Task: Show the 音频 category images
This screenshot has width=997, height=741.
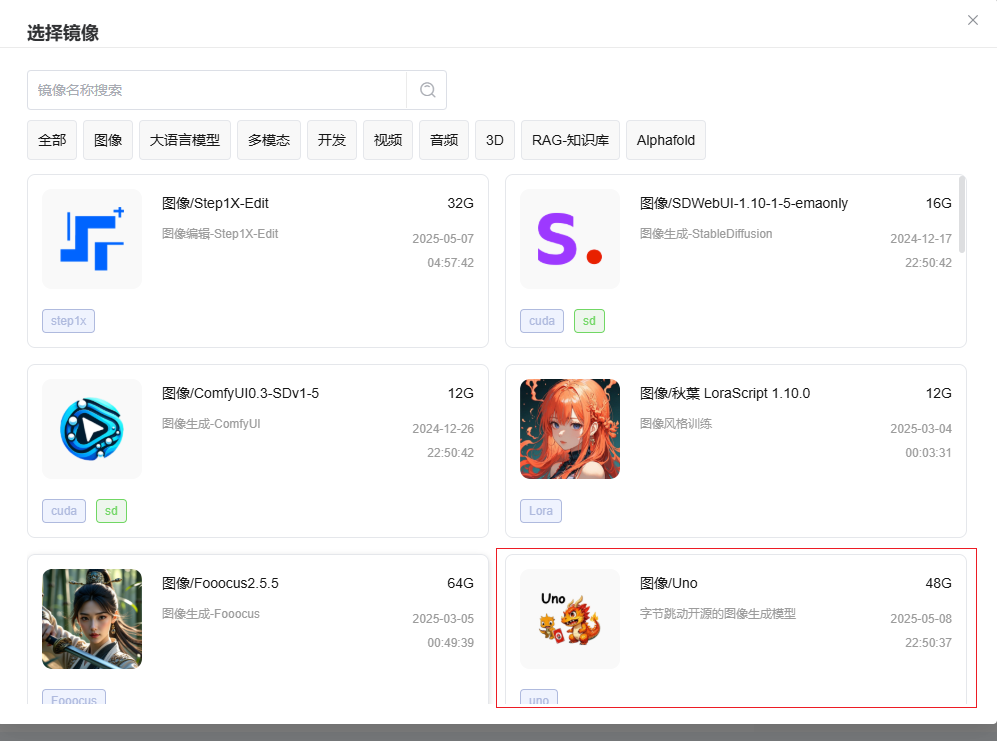Action: coord(444,140)
